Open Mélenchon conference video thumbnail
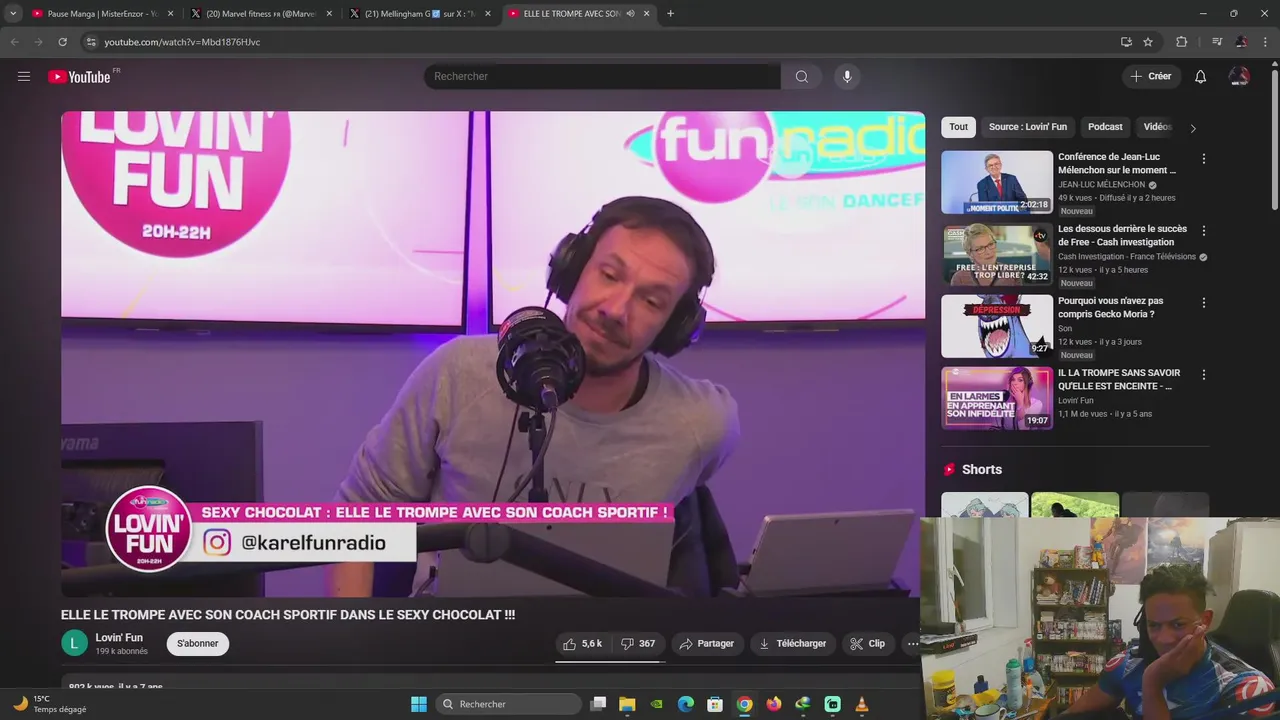This screenshot has width=1280, height=720. 997,182
